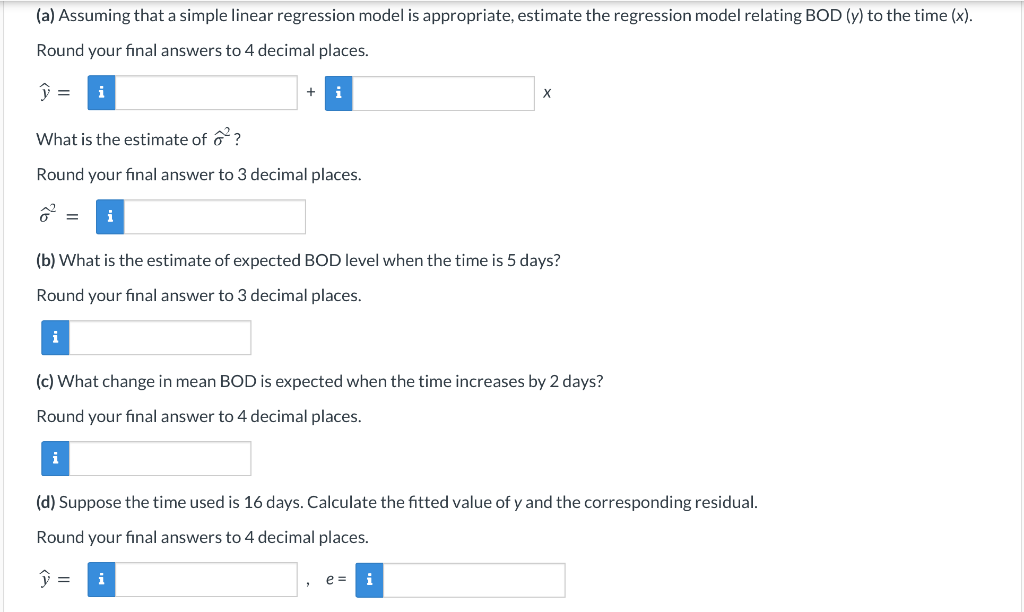Click the mean BOD change answer box in (c)
The image size is (1024, 612).
pyautogui.click(x=160, y=458)
